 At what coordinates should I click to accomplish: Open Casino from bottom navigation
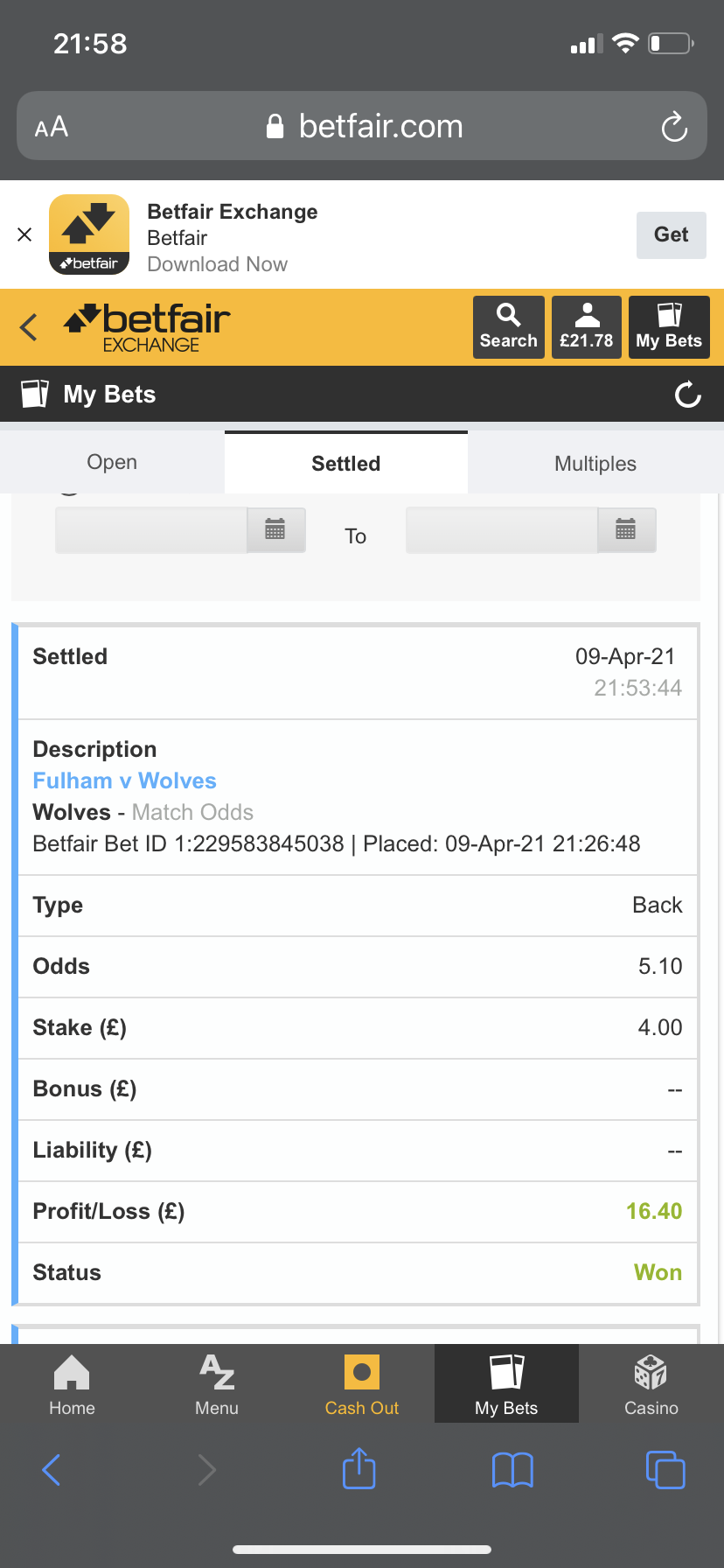point(651,1383)
